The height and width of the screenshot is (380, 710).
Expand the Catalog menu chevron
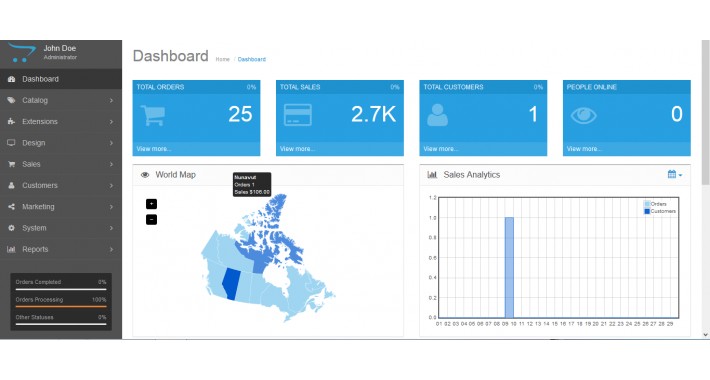[111, 101]
